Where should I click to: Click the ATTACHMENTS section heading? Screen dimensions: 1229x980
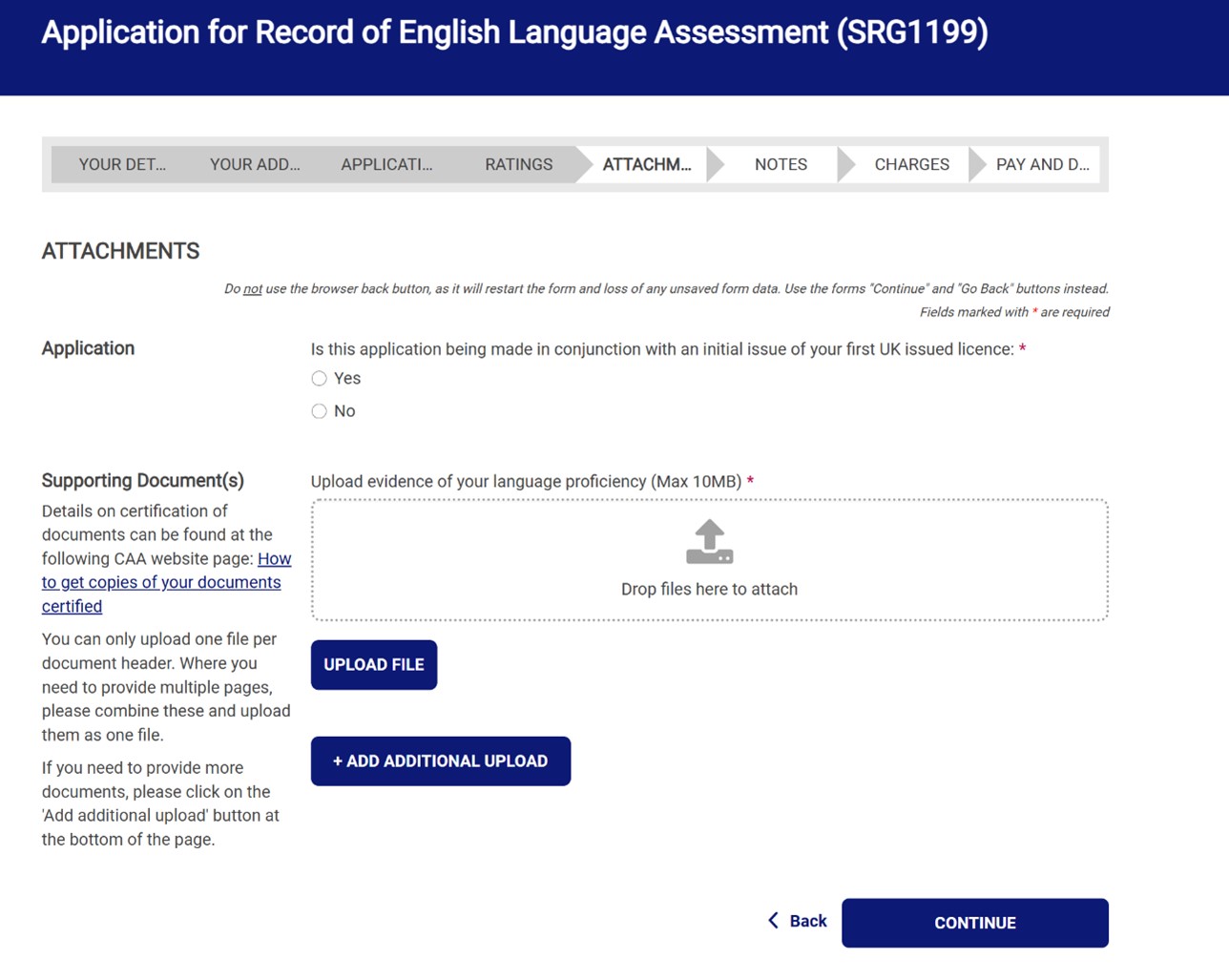120,251
